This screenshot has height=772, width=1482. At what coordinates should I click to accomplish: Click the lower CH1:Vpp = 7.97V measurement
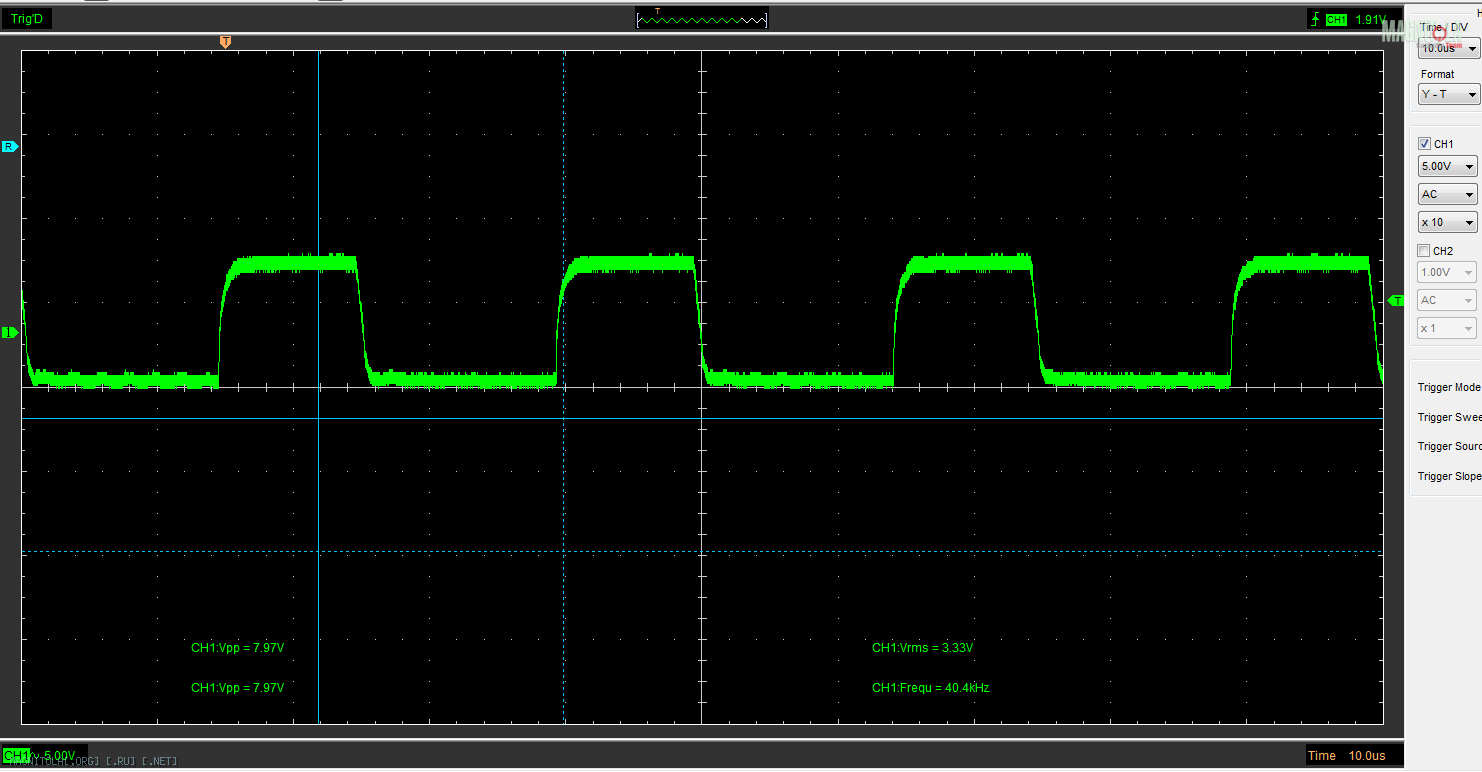coord(237,688)
